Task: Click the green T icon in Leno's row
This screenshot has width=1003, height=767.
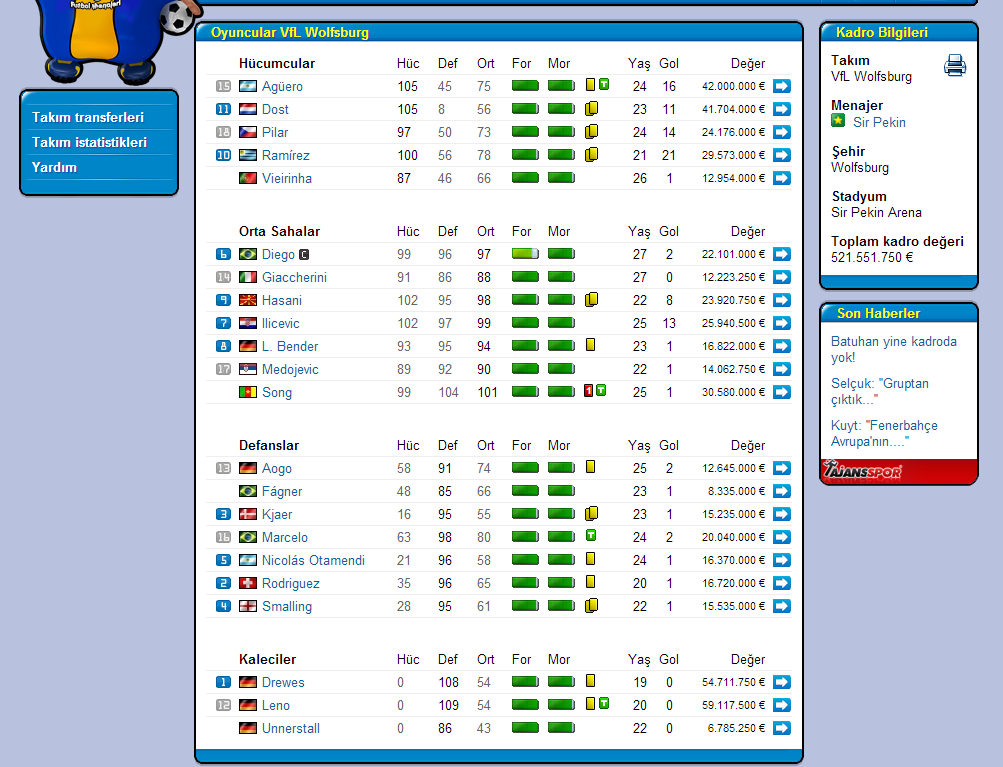Action: [604, 704]
